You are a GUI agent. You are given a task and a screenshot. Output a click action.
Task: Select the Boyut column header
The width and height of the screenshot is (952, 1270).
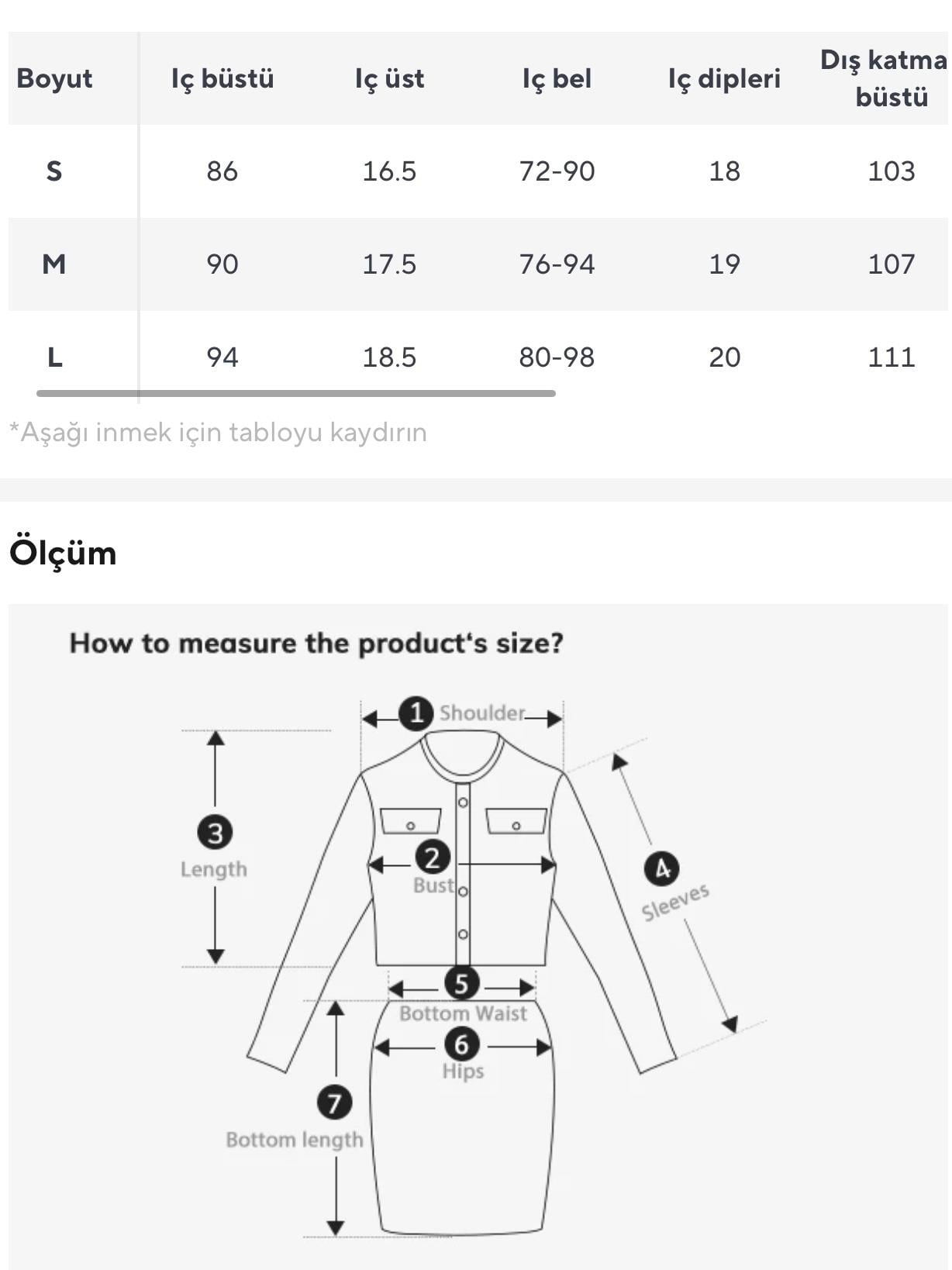(x=54, y=78)
